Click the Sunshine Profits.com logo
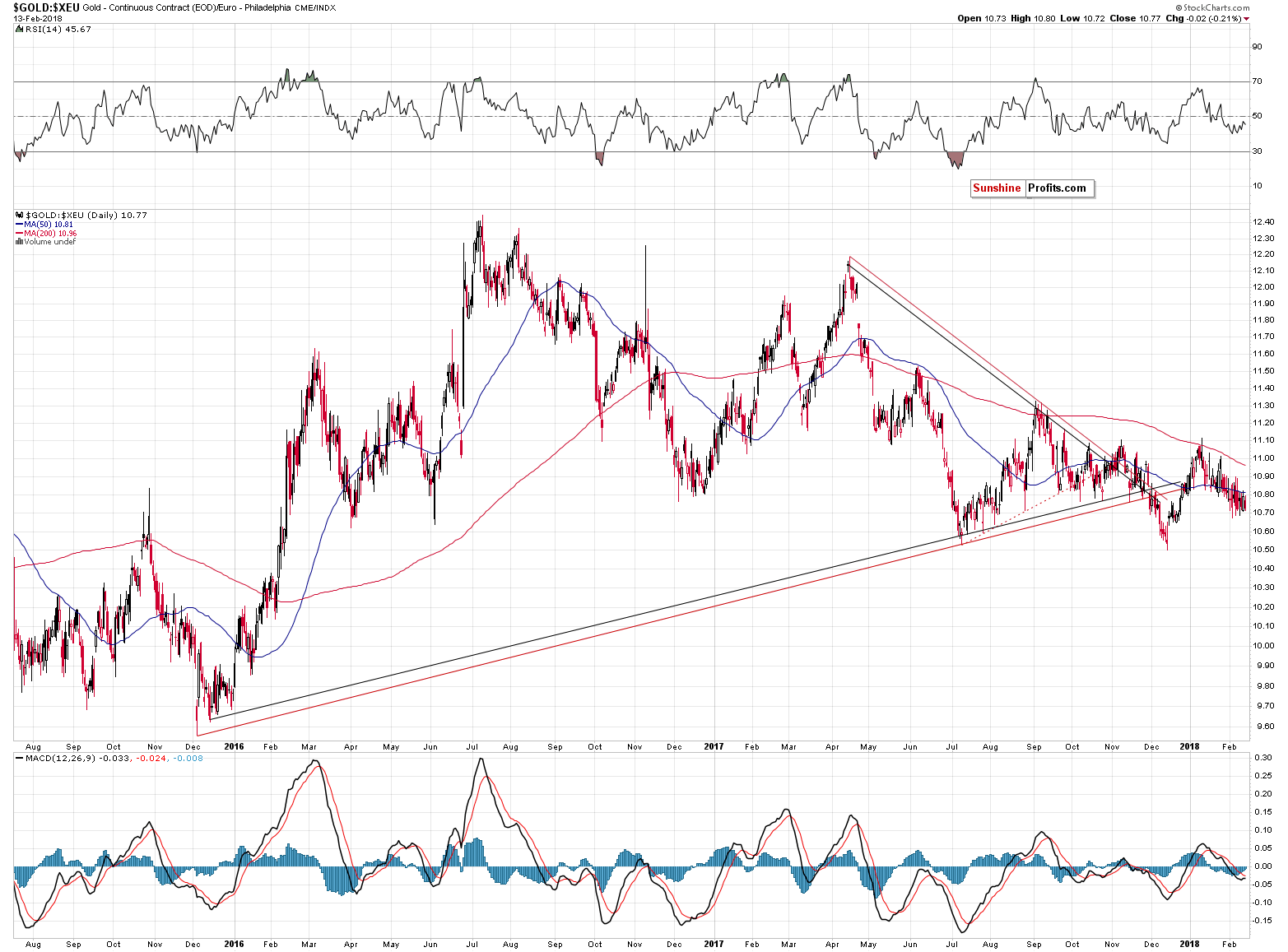Viewport: 1288px width, 952px height. pos(1032,188)
